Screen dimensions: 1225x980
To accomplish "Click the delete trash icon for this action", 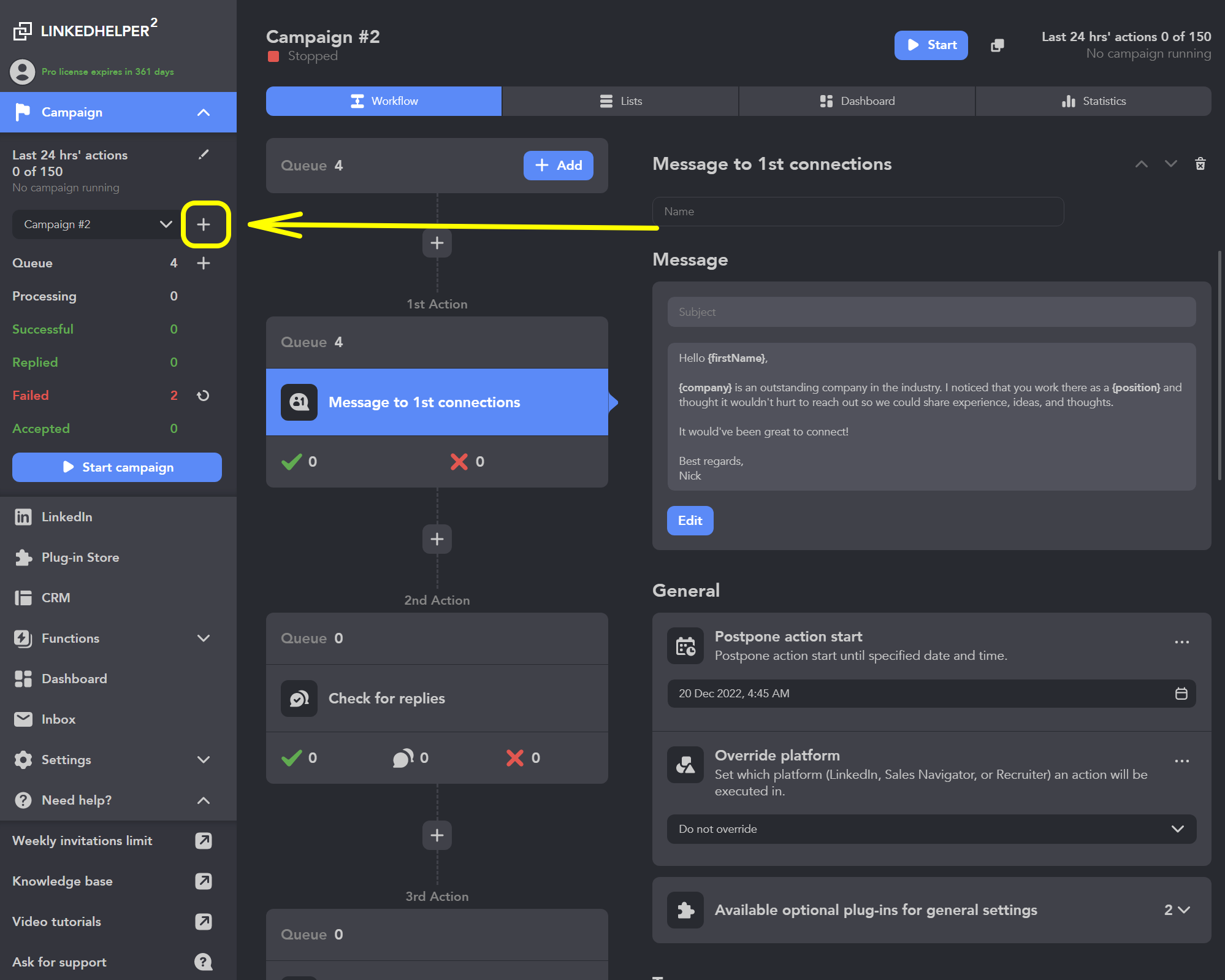I will [1200, 164].
